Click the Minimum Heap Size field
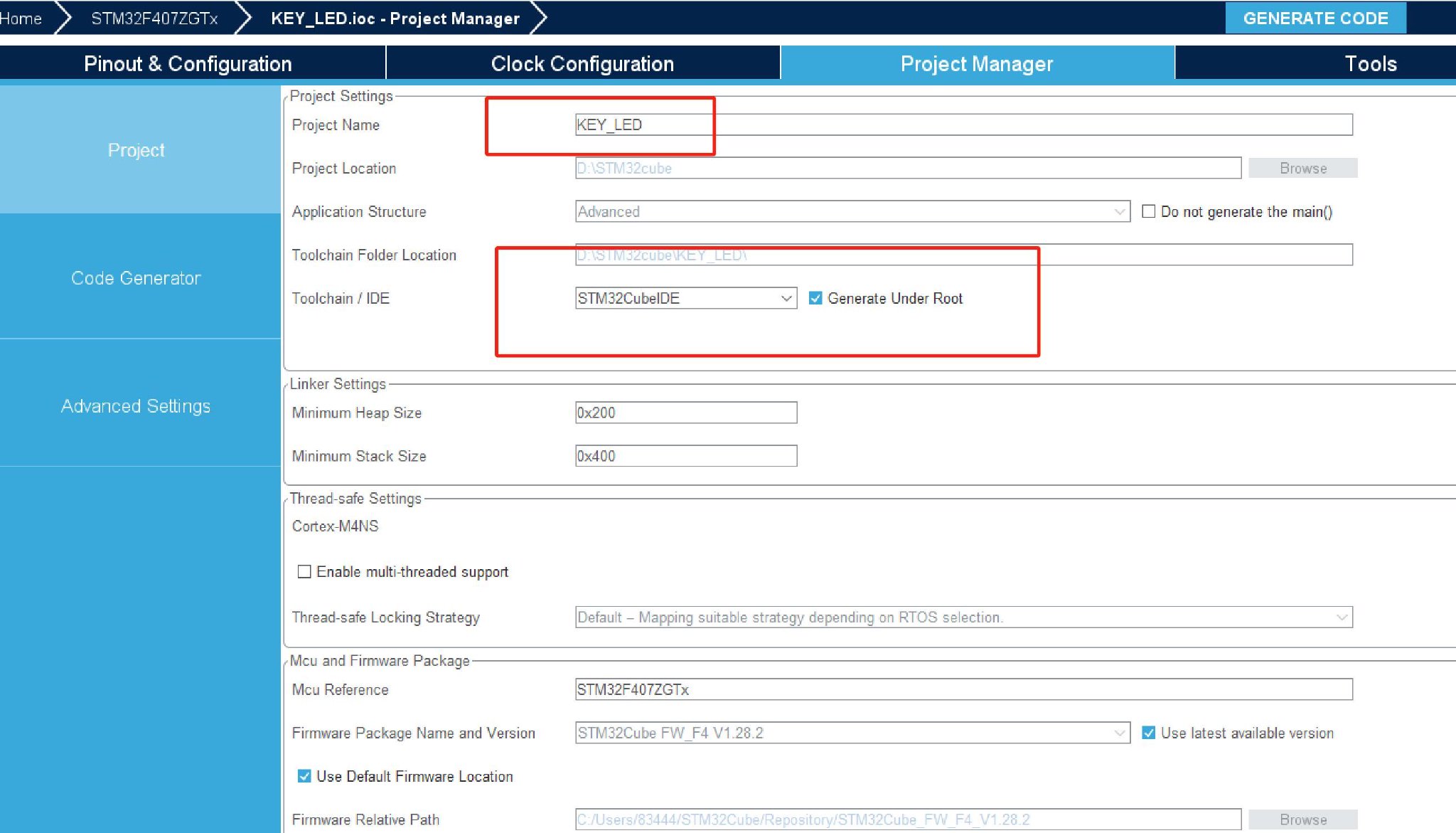Image resolution: width=1456 pixels, height=833 pixels. coord(685,413)
